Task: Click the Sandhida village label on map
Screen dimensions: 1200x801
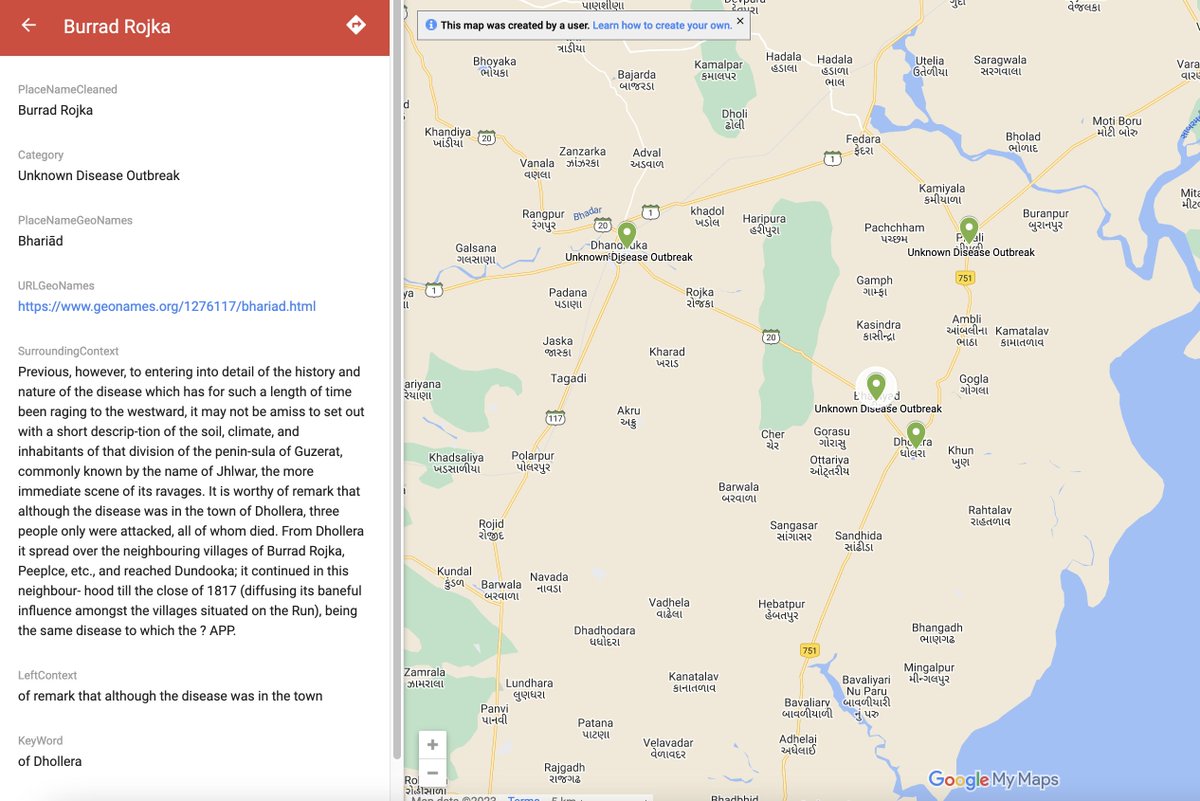Action: coord(859,541)
